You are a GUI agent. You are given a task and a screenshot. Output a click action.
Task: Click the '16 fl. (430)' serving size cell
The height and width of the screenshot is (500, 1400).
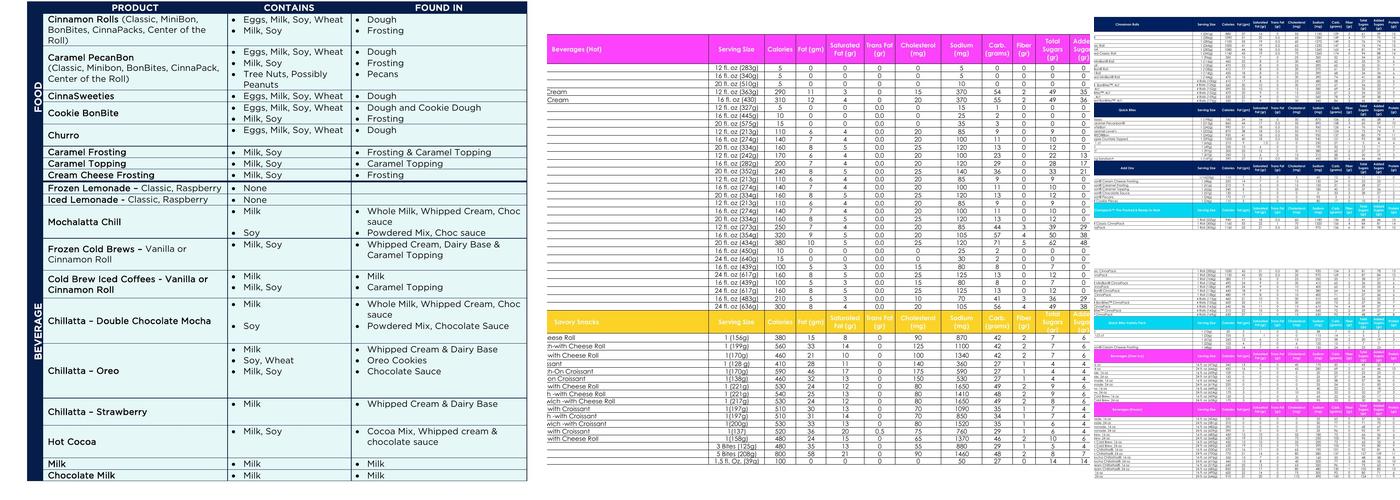click(x=736, y=99)
